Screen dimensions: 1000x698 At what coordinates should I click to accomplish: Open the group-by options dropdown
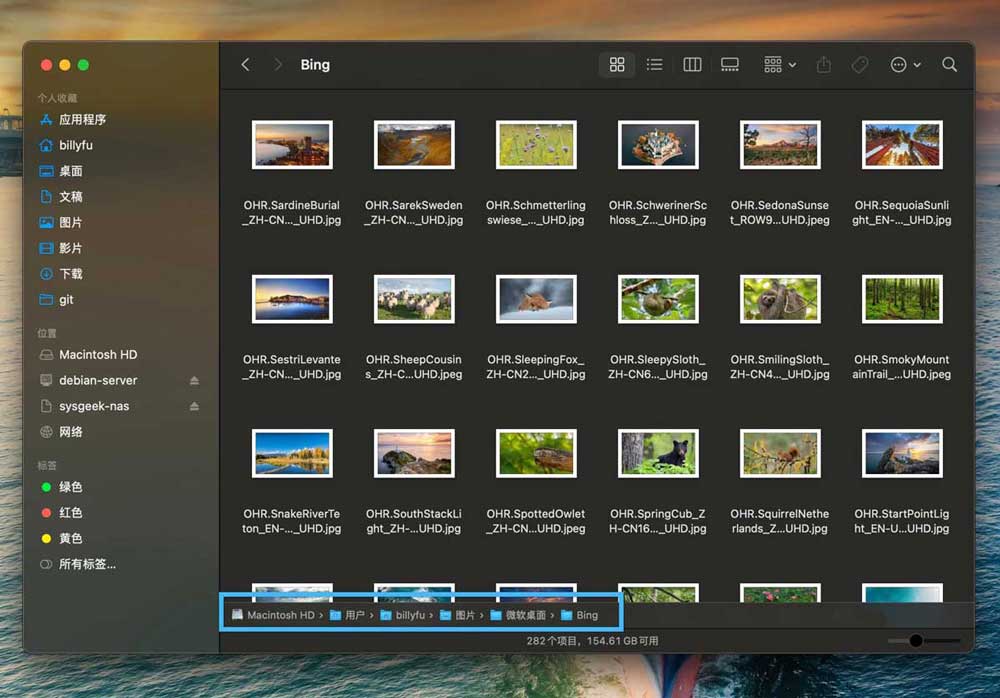pyautogui.click(x=780, y=65)
